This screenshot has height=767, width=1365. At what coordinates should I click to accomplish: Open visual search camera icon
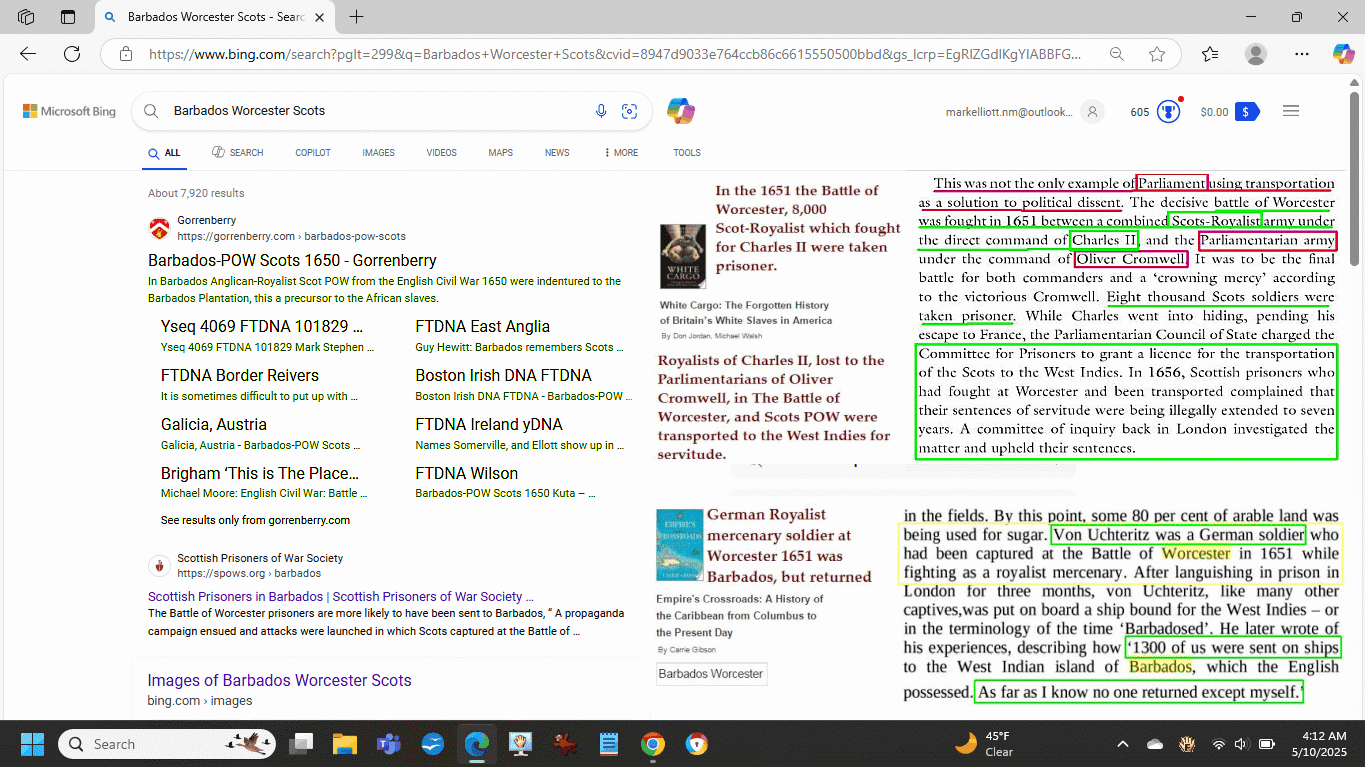pos(629,111)
